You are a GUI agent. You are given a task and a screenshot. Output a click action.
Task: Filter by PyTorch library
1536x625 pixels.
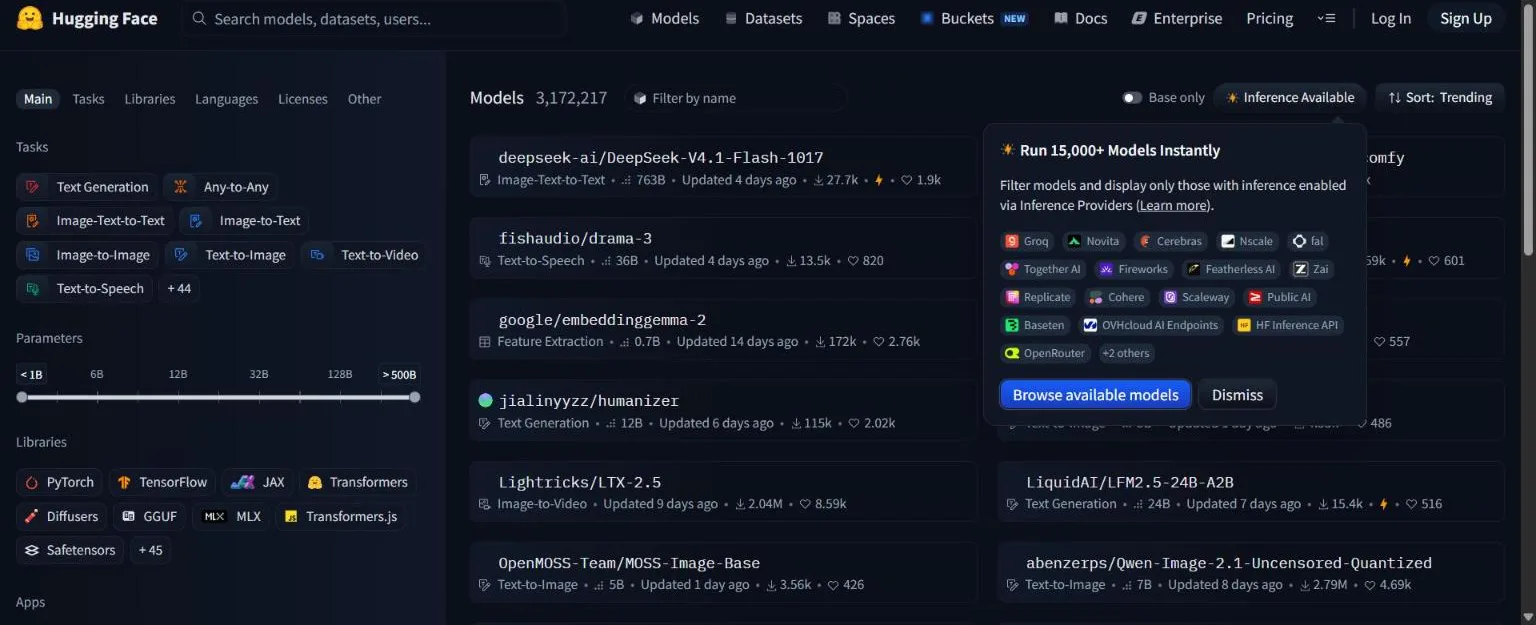click(60, 482)
